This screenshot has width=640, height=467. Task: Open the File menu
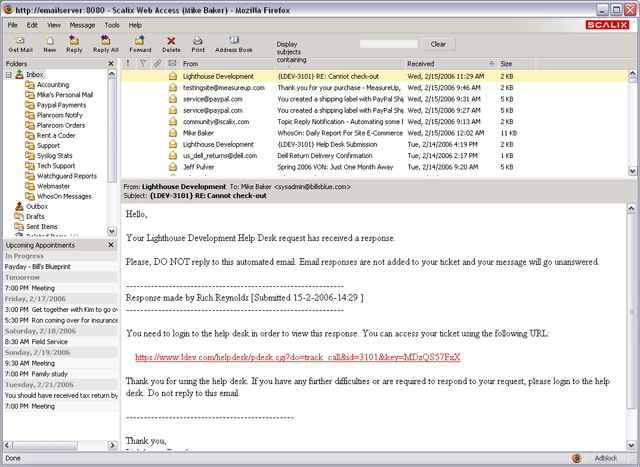[x=13, y=25]
